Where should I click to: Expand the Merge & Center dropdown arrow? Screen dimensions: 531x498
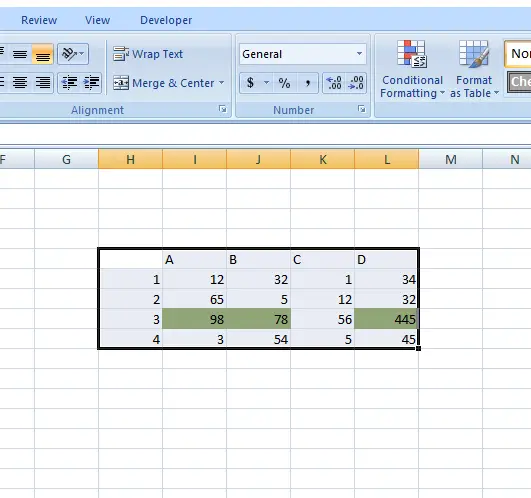[221, 83]
